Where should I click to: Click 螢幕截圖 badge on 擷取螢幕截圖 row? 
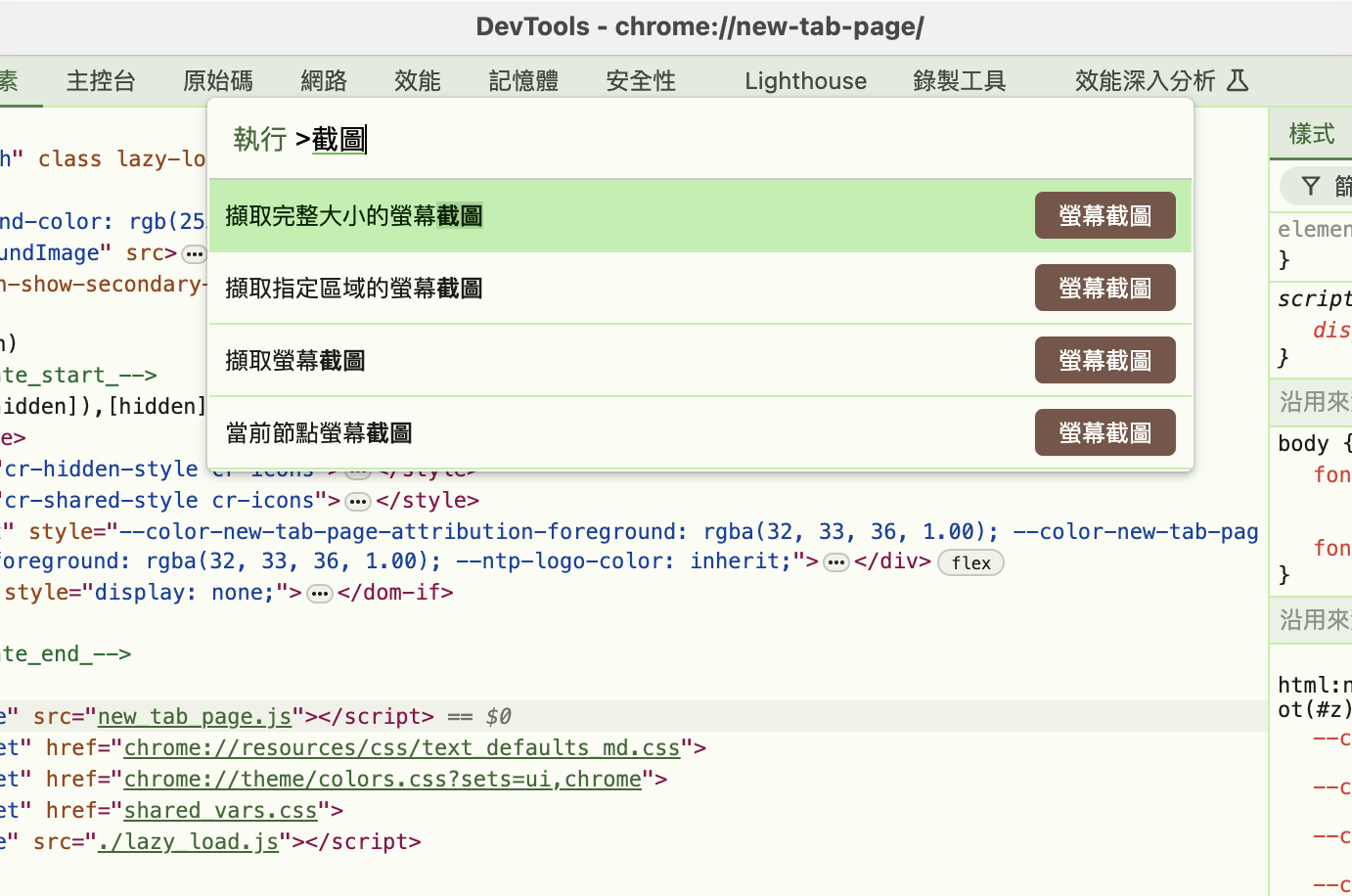click(1105, 360)
